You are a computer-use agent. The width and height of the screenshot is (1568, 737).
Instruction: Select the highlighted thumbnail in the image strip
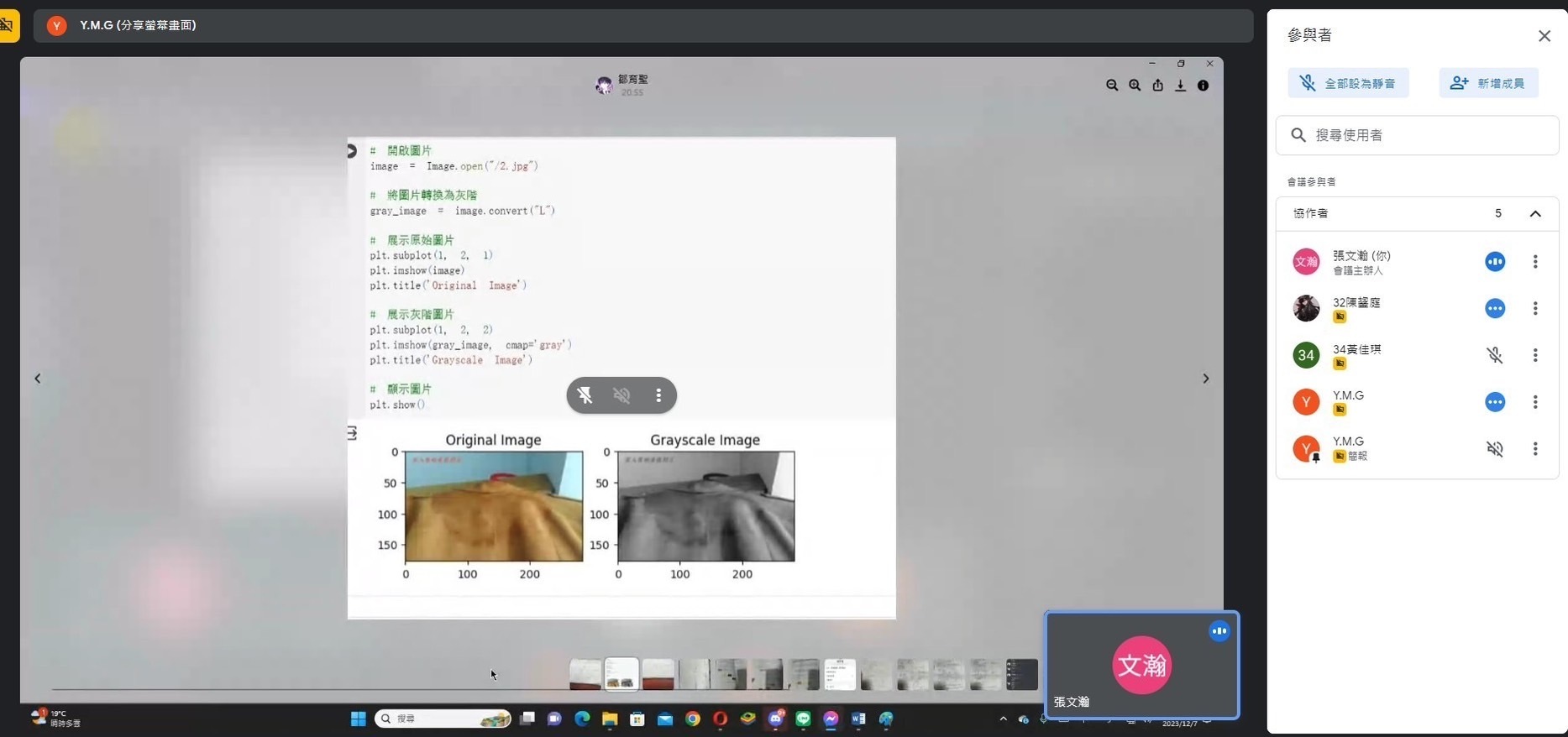point(621,674)
